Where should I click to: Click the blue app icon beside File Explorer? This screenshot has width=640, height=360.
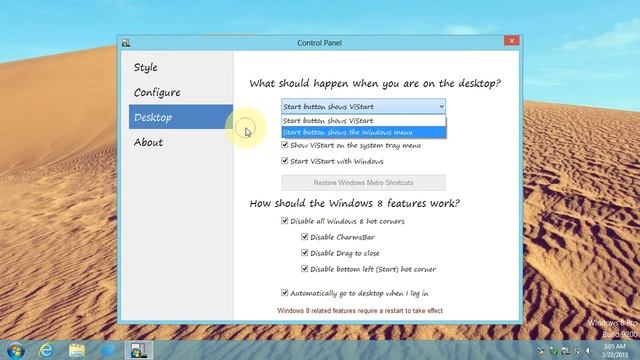(x=108, y=351)
